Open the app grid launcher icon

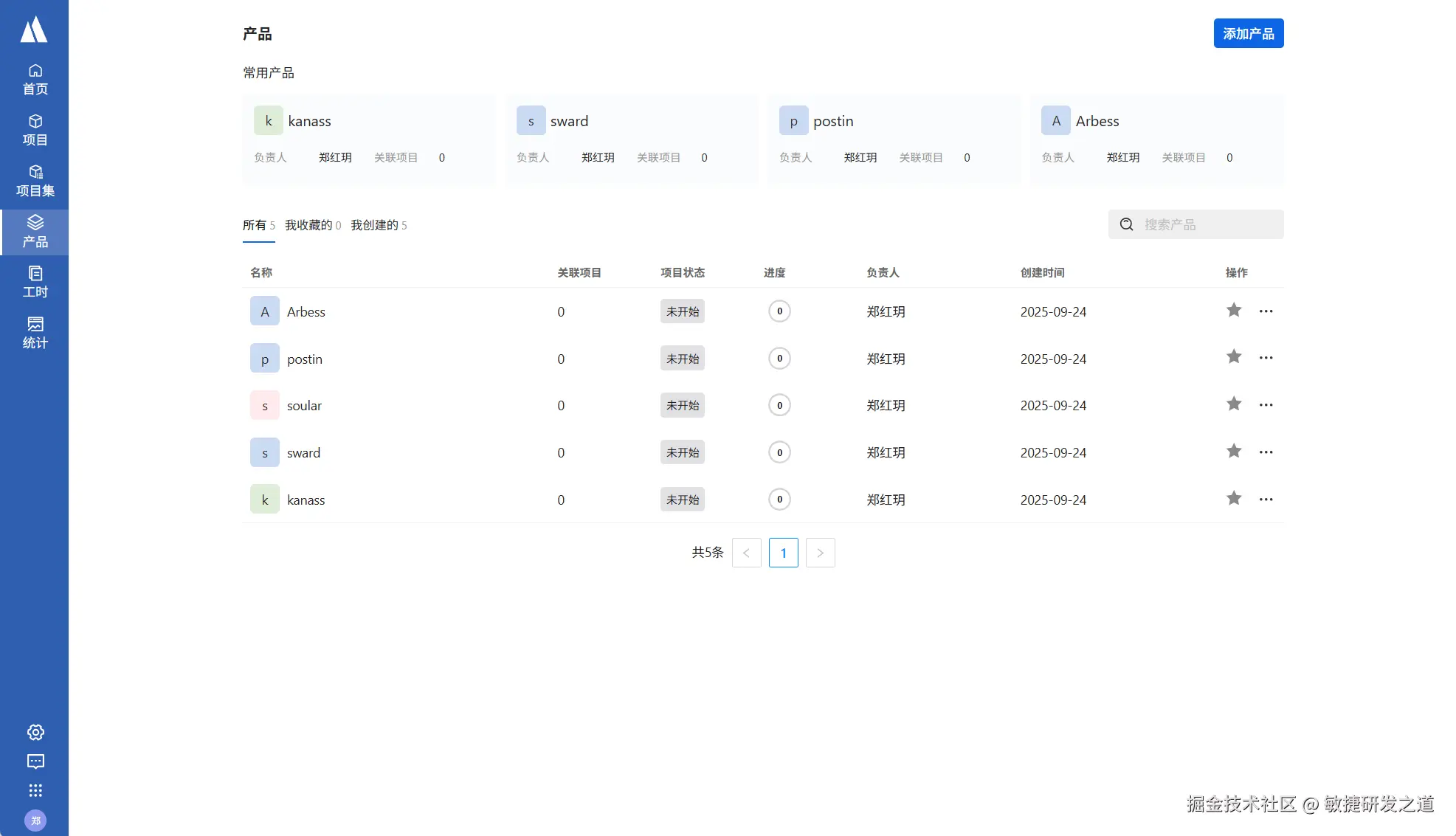coord(35,791)
